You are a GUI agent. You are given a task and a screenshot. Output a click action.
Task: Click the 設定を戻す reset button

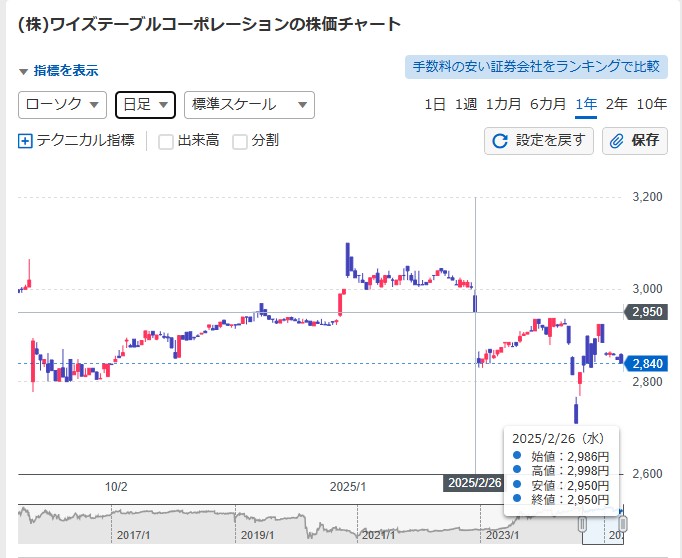pyautogui.click(x=538, y=141)
